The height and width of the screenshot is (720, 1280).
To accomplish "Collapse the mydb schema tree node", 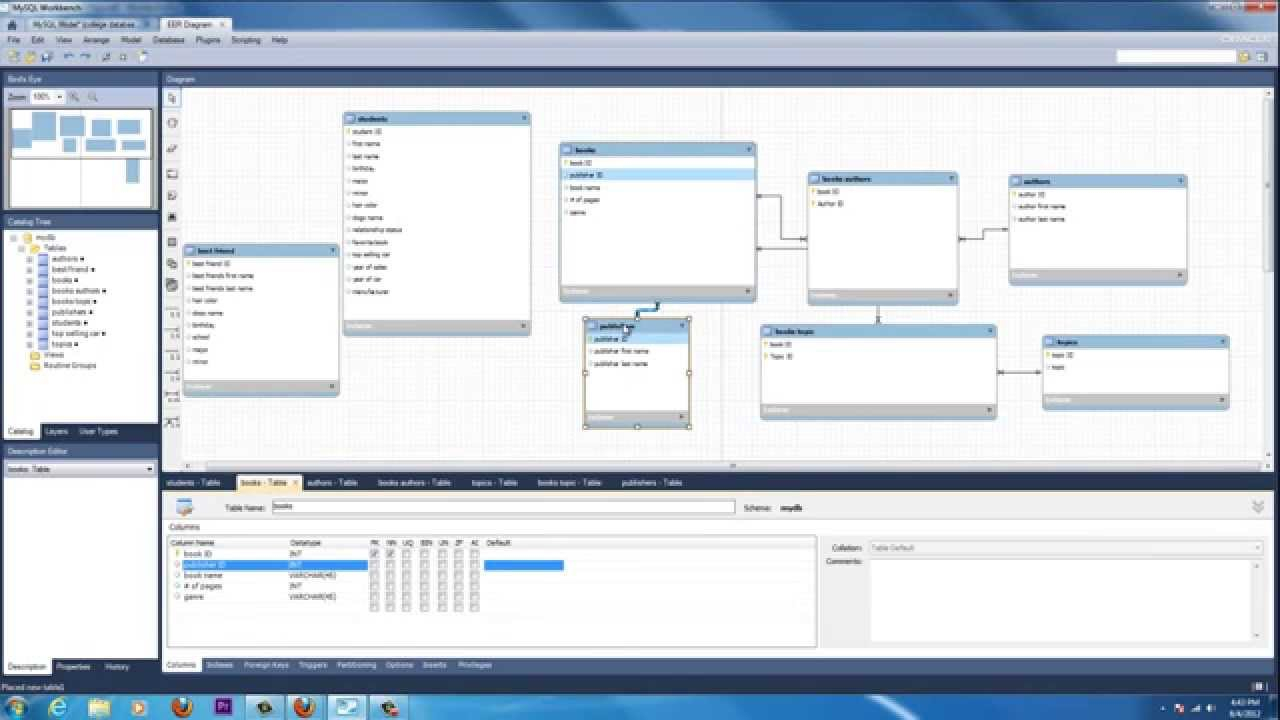I will click(x=14, y=238).
